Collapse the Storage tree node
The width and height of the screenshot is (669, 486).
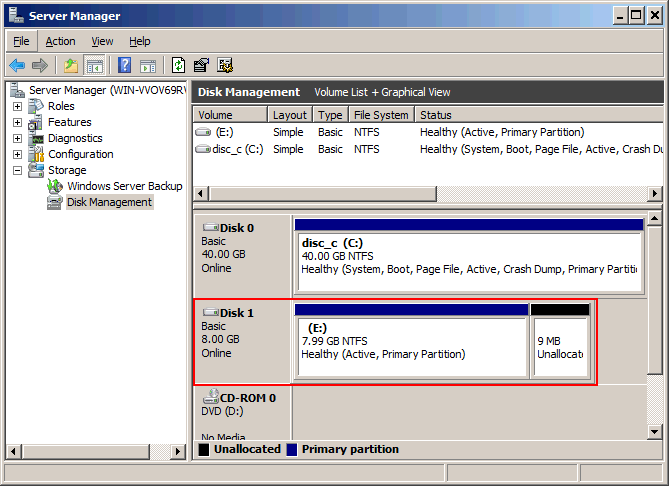[x=17, y=171]
